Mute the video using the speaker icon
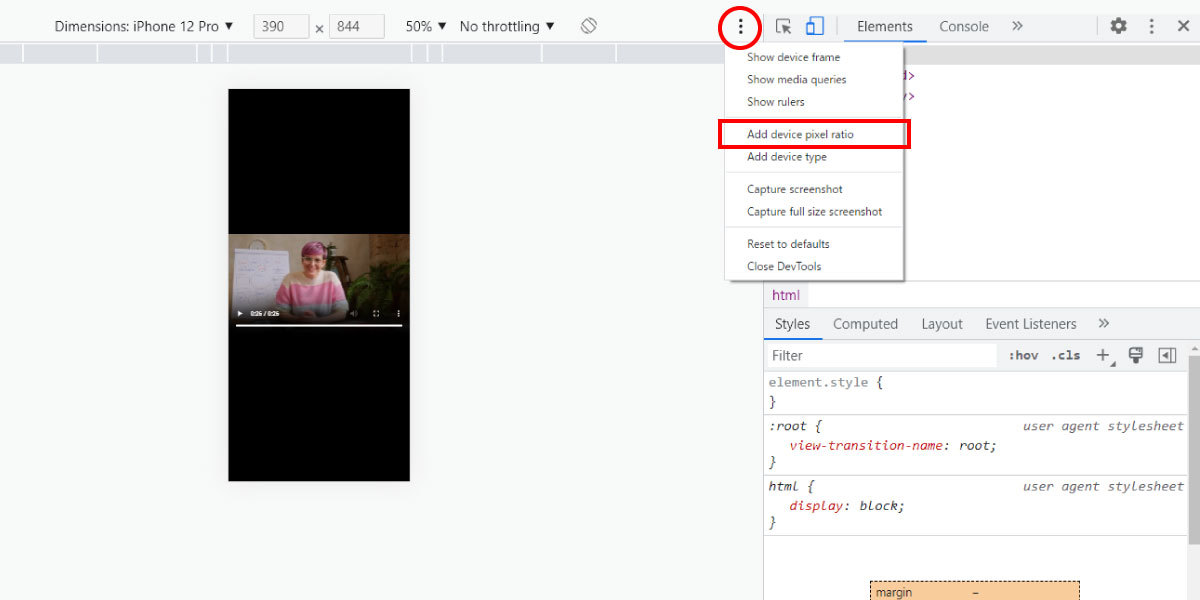The width and height of the screenshot is (1200, 600). click(x=353, y=313)
